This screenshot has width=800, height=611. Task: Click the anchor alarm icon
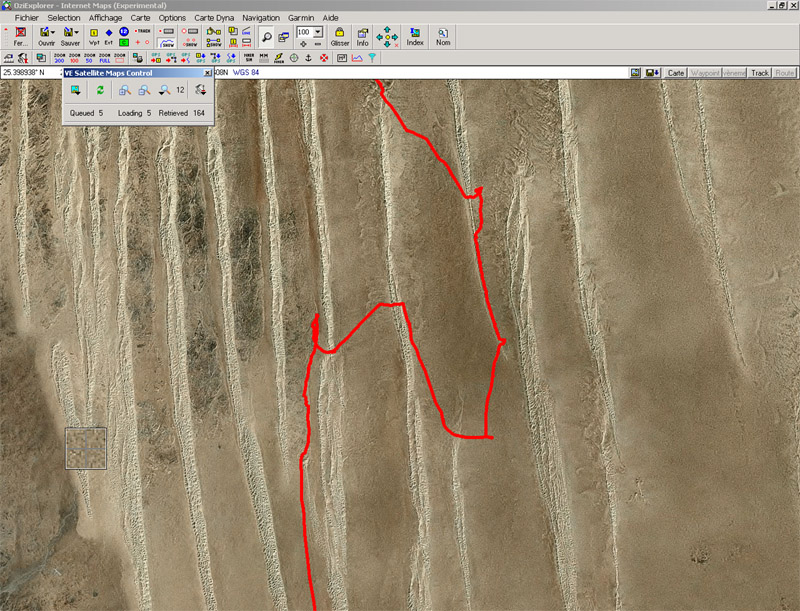pyautogui.click(x=308, y=58)
